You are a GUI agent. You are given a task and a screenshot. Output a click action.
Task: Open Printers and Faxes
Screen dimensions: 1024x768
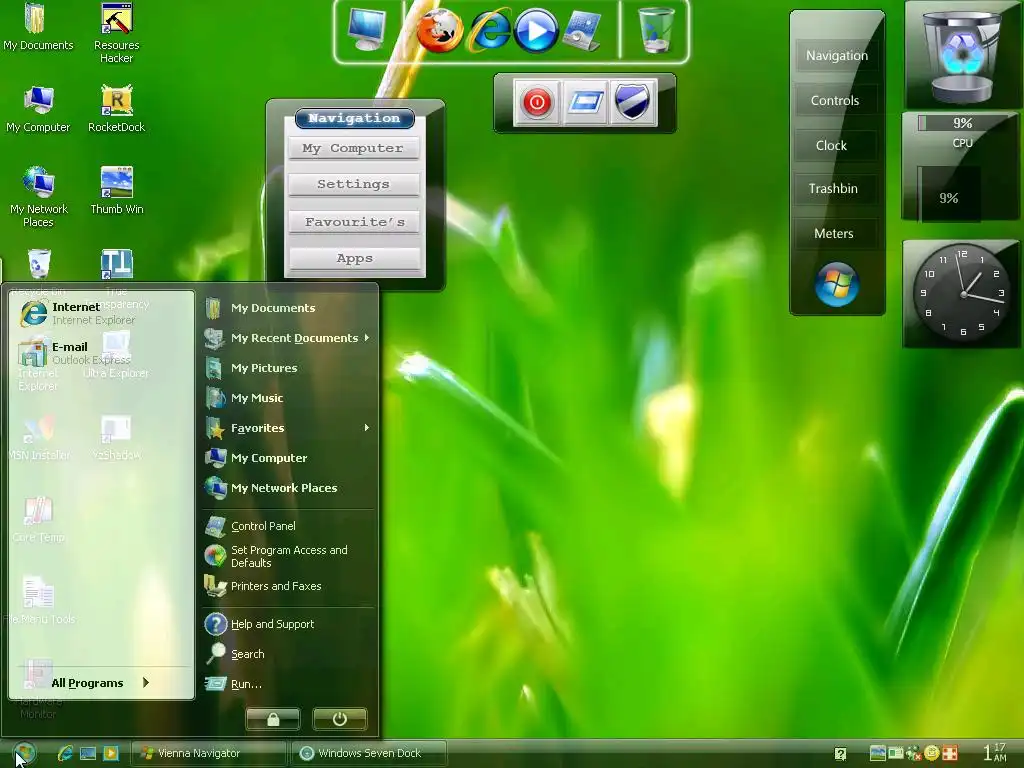[x=287, y=586]
